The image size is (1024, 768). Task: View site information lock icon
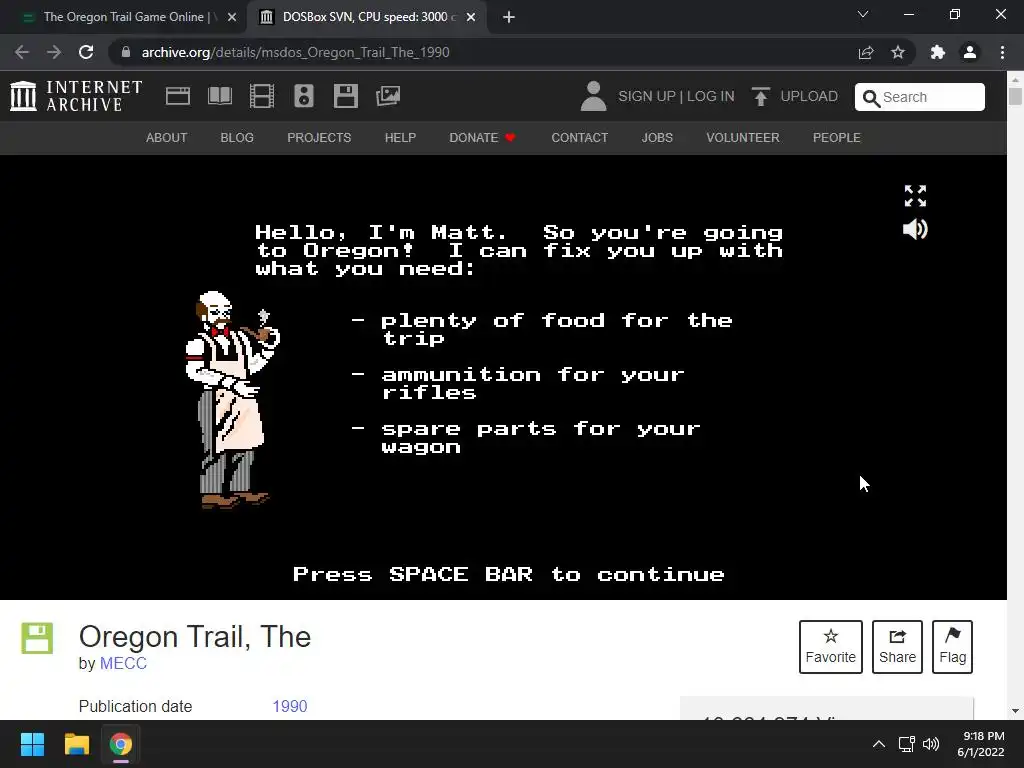click(126, 52)
